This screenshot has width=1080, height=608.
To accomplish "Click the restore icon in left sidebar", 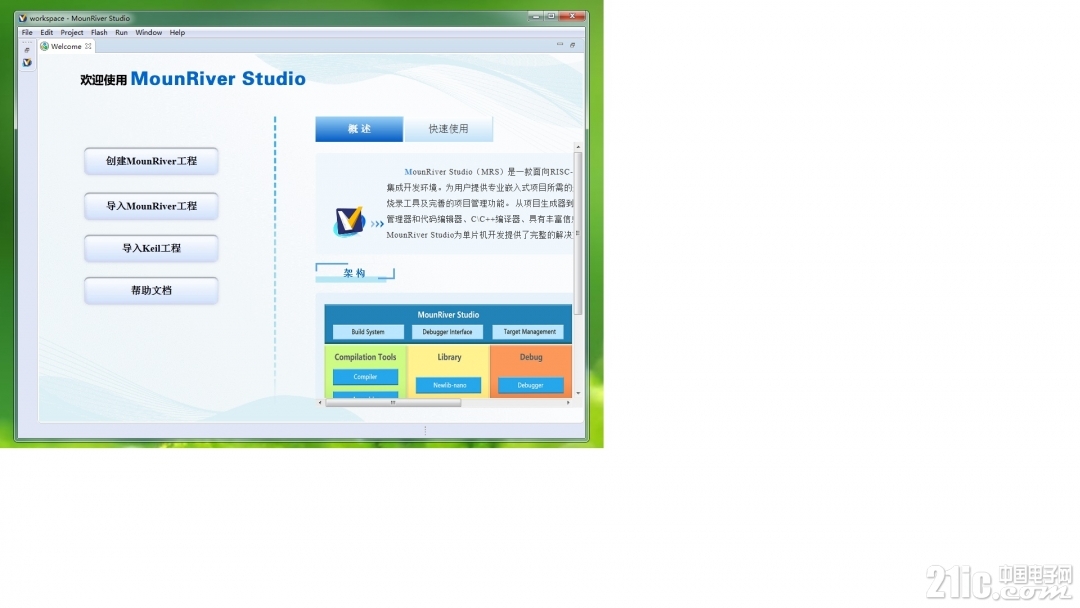I will point(27,50).
